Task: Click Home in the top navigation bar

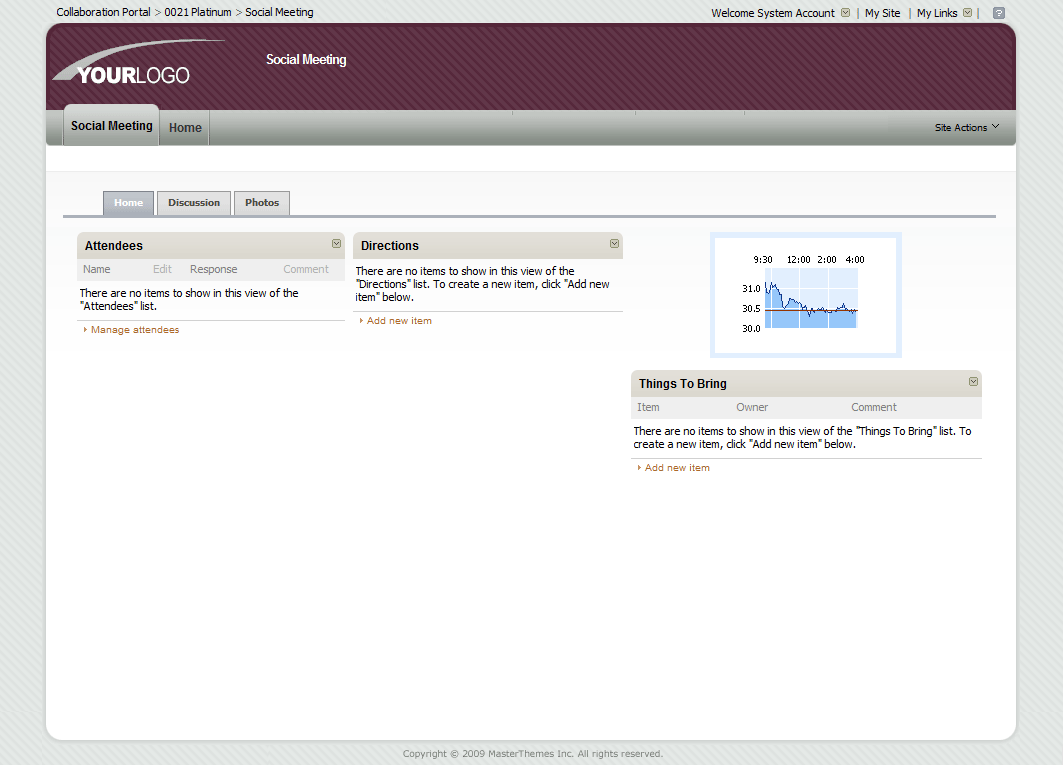Action: click(185, 128)
